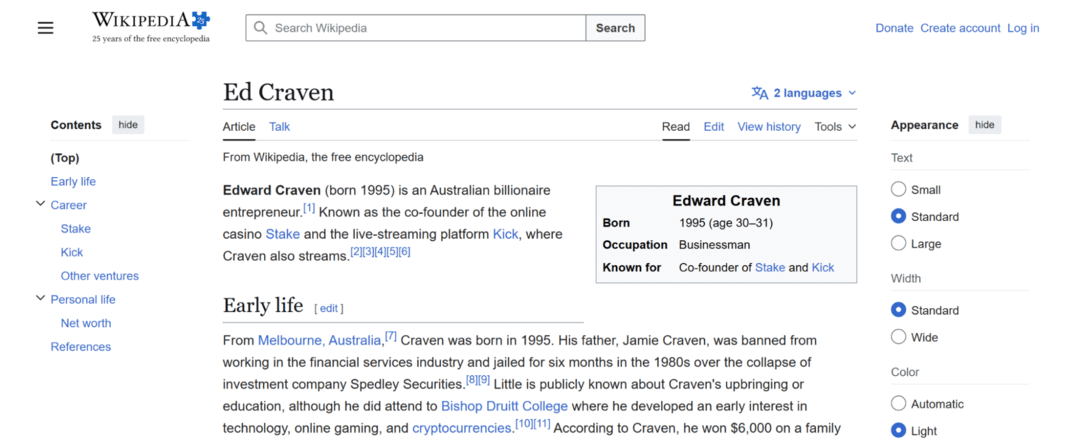This screenshot has width=1080, height=439.
Task: Open citation [10] after cryptocurrencies
Action: click(x=524, y=424)
